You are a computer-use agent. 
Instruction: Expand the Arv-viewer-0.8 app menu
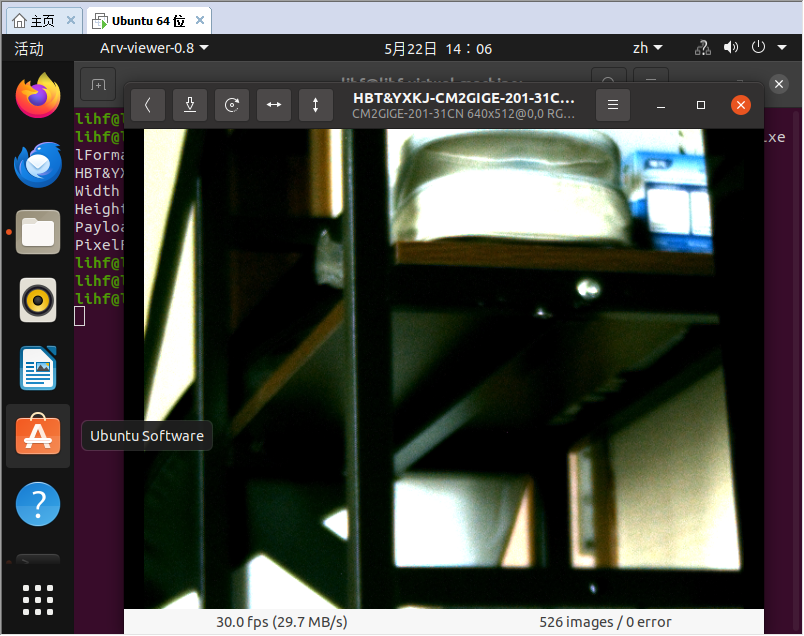tap(154, 48)
